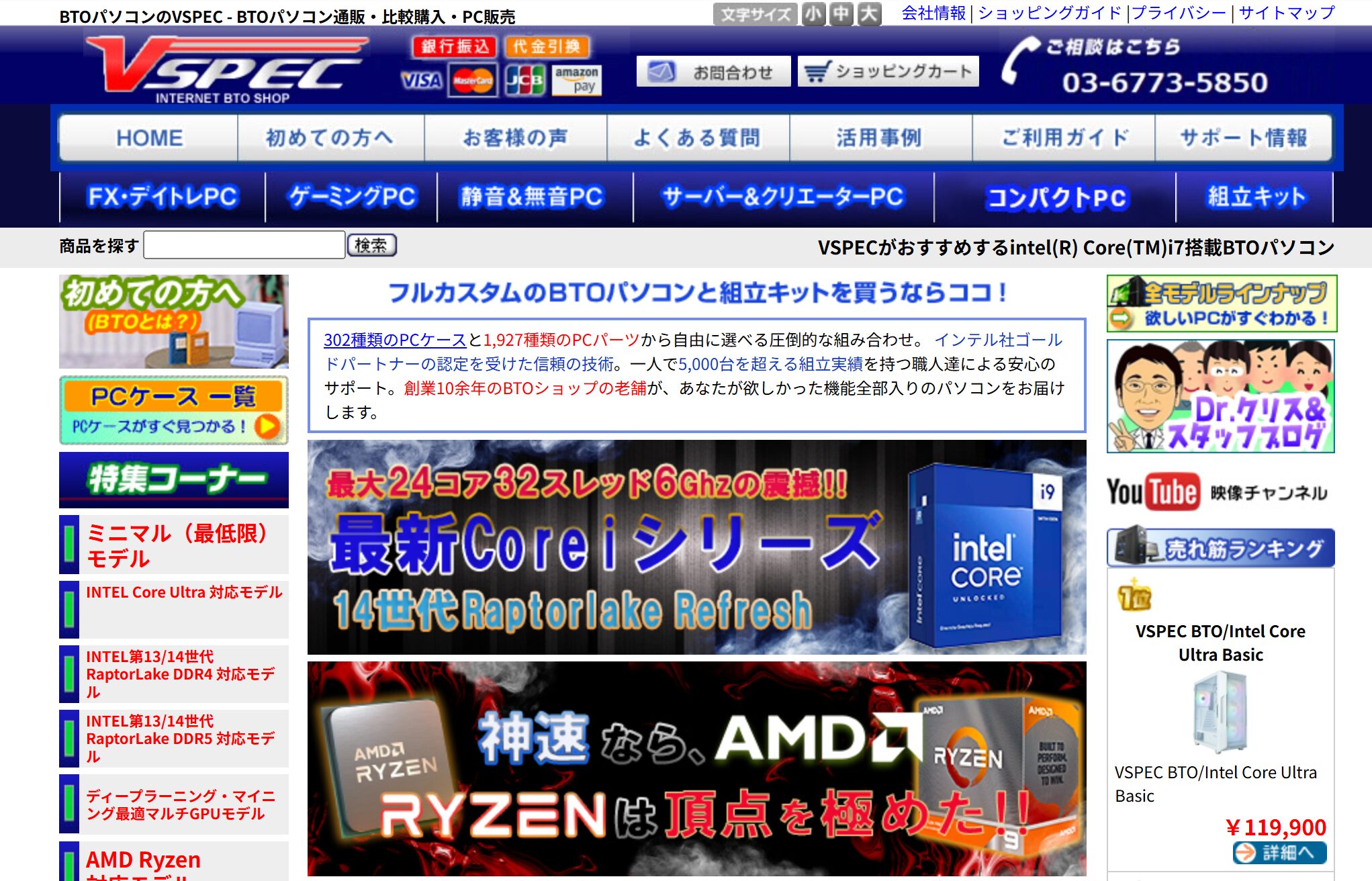Open PCケース一覧 sidebar banner
Image resolution: width=1372 pixels, height=881 pixels.
174,410
